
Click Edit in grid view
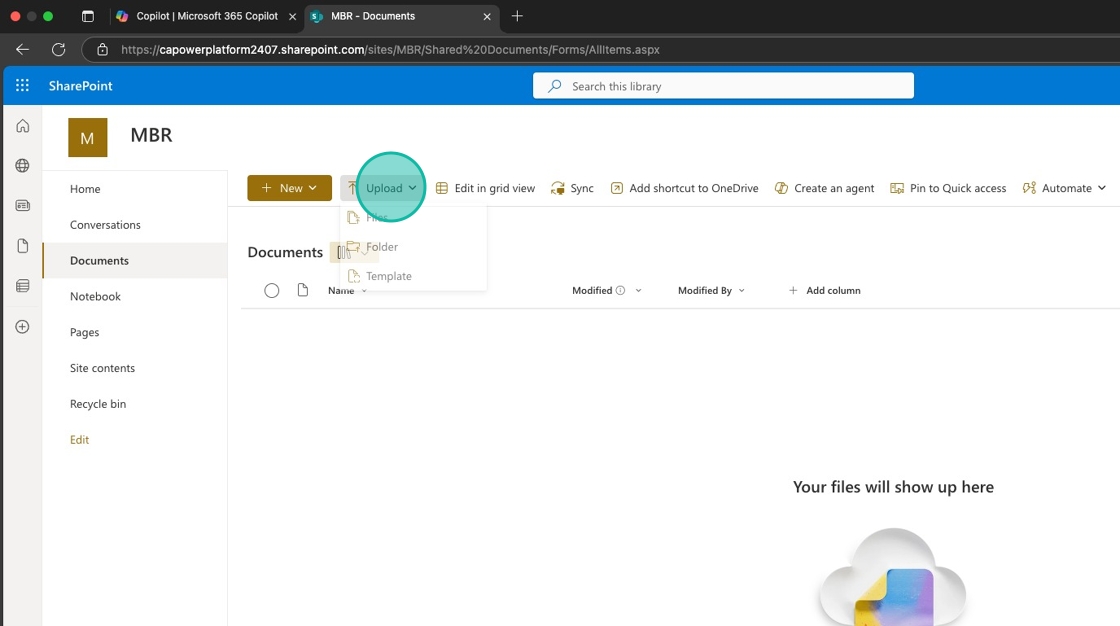coord(485,188)
